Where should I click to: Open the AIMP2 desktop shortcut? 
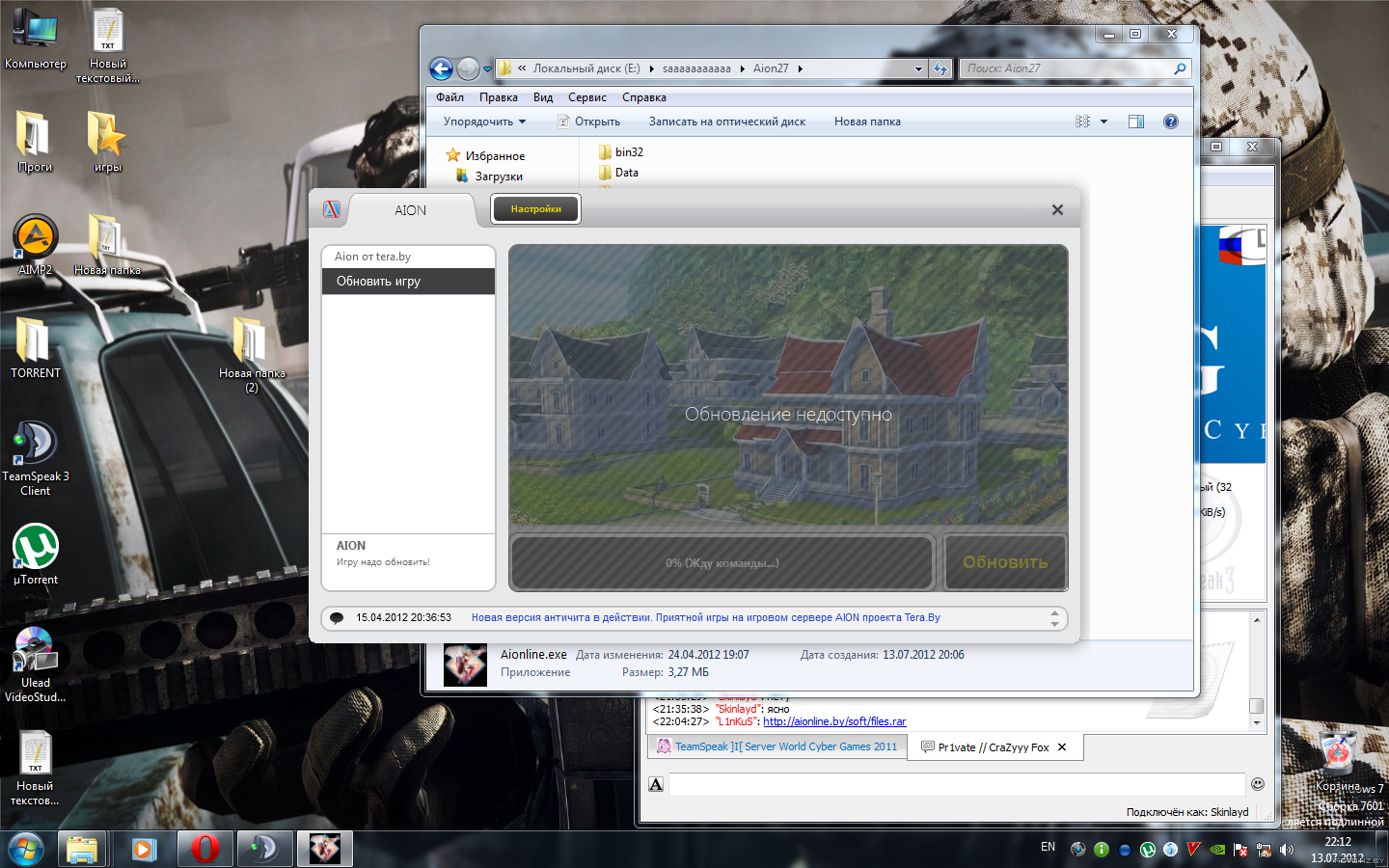36,245
